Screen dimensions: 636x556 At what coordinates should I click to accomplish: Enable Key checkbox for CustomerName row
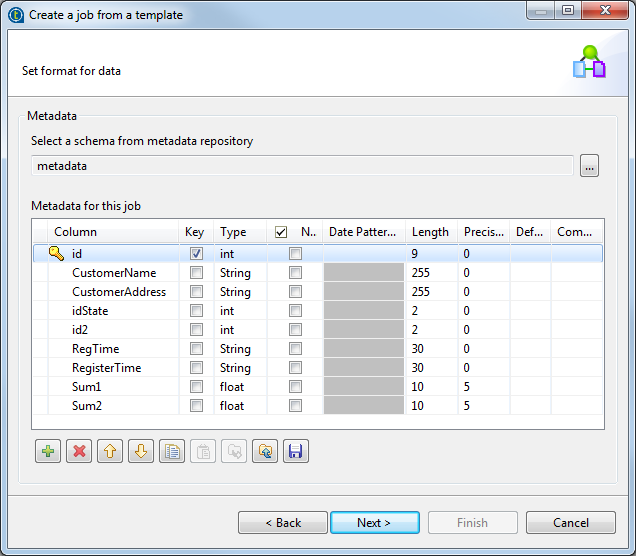[x=196, y=273]
